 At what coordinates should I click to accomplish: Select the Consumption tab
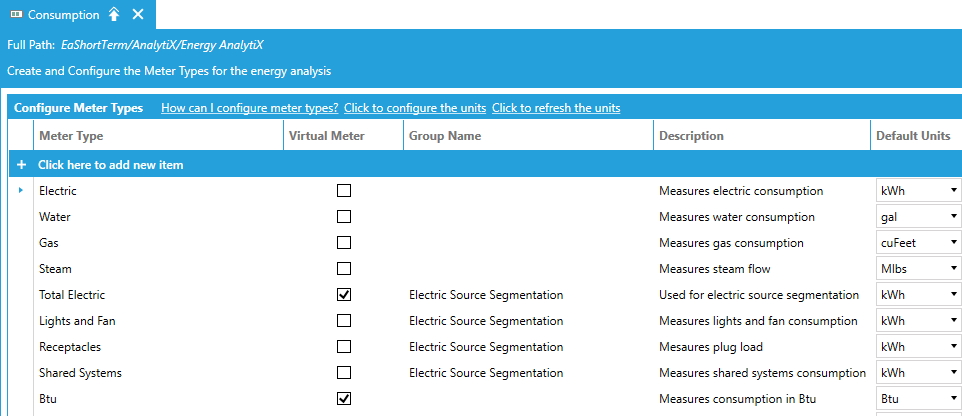(62, 14)
